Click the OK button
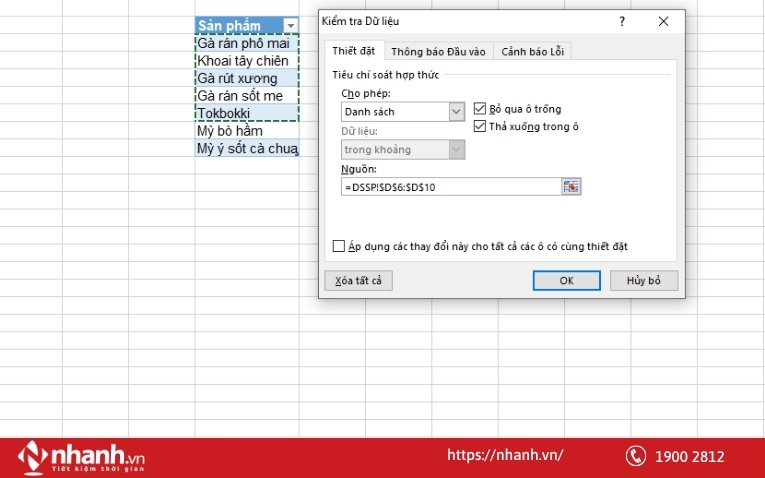 pos(566,281)
